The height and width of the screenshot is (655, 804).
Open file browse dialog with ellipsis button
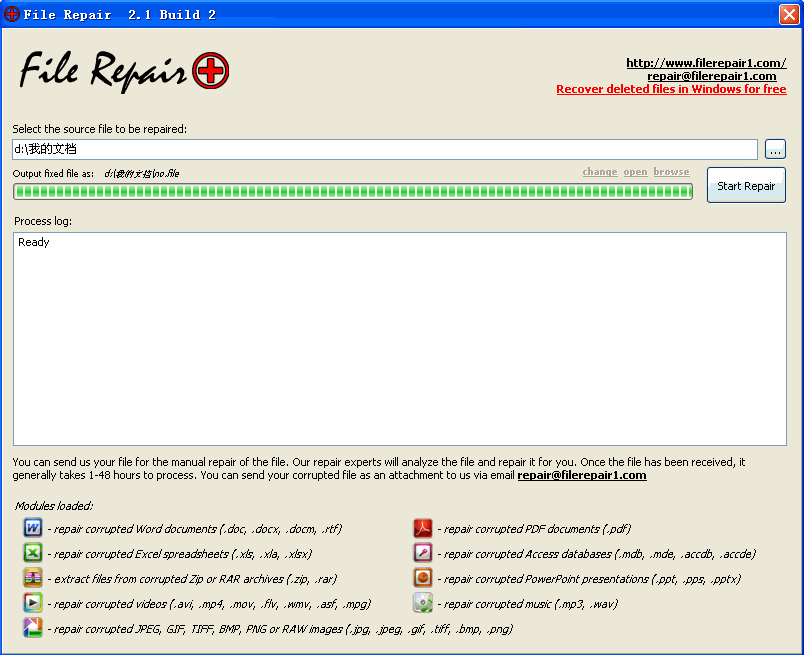(775, 149)
